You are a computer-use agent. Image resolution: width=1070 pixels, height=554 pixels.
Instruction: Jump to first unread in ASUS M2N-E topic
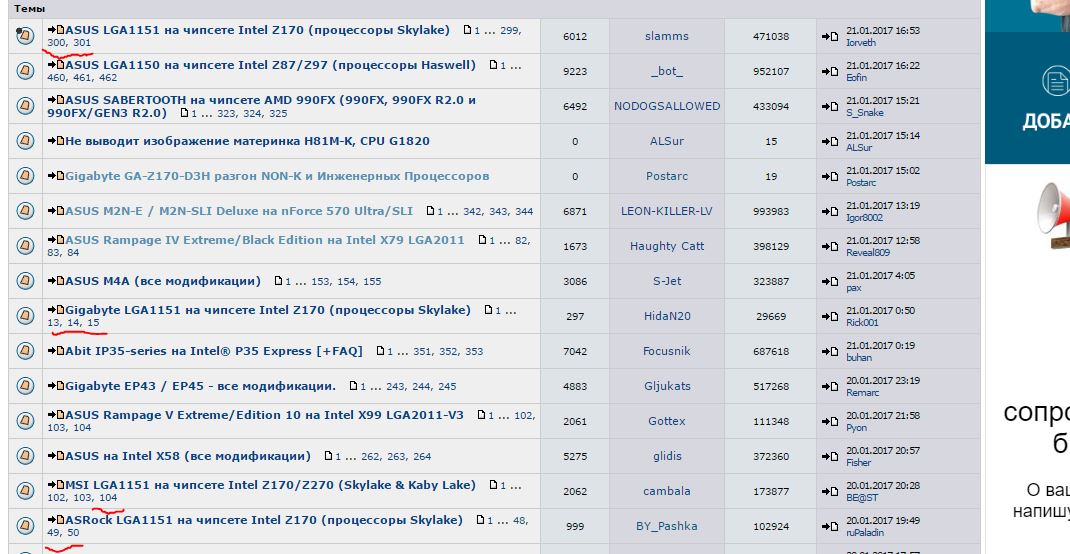point(55,212)
